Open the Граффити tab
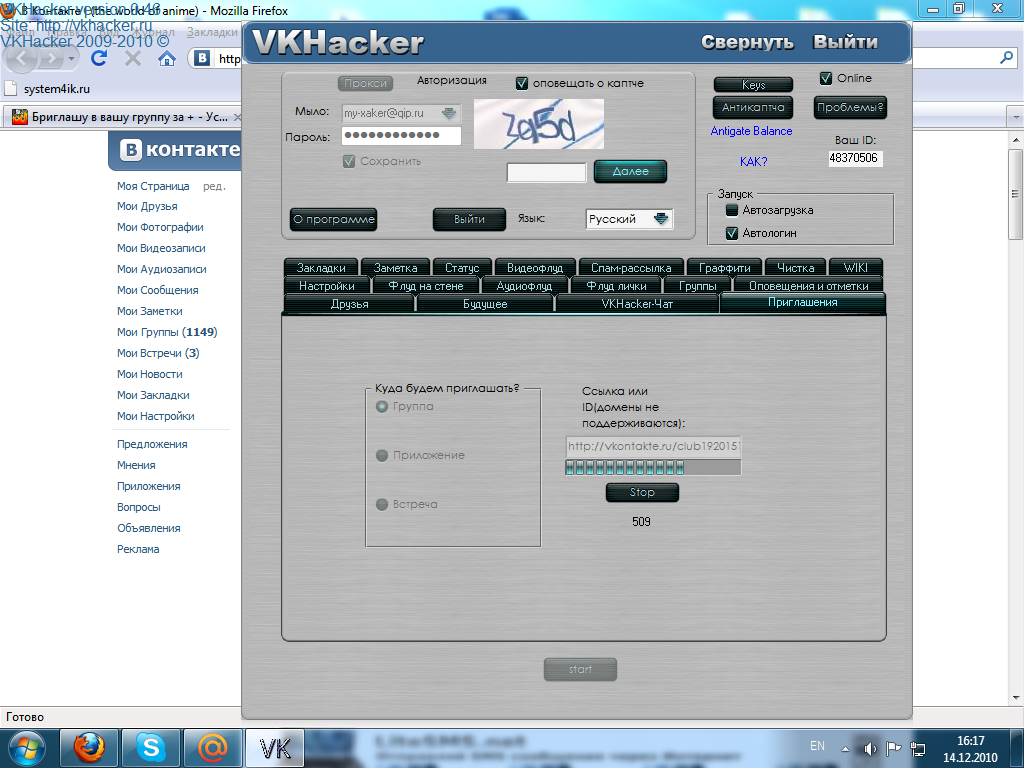The width and height of the screenshot is (1024, 768). (725, 268)
